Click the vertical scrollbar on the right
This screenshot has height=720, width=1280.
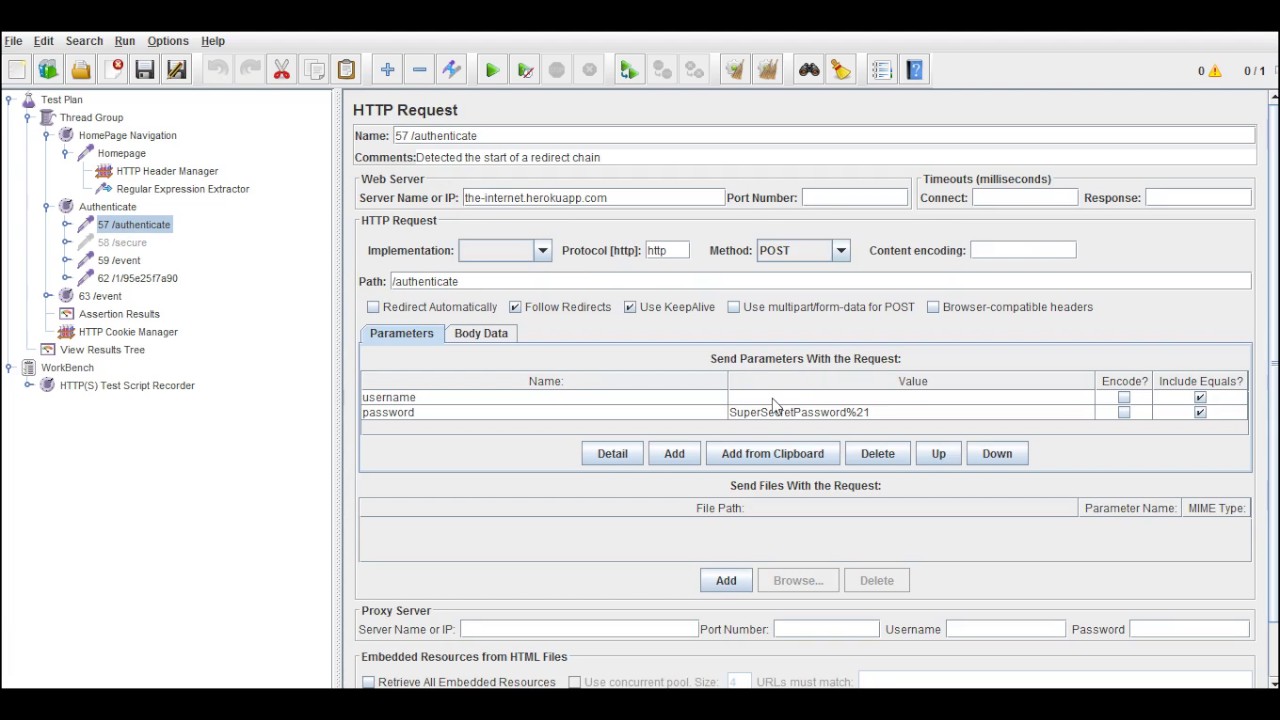click(x=1273, y=390)
